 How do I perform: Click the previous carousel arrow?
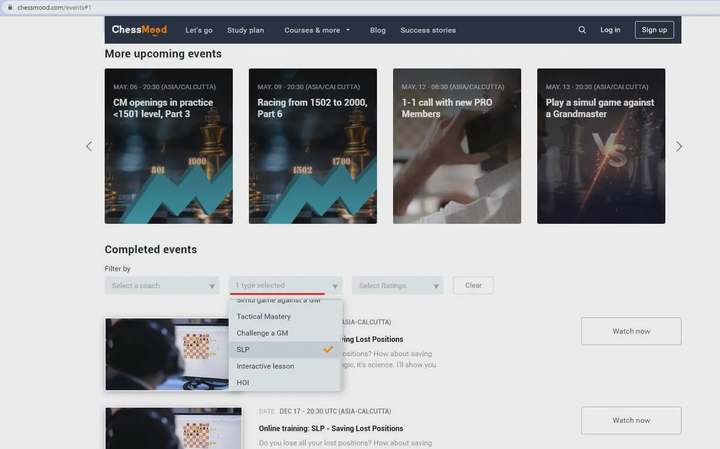point(88,146)
